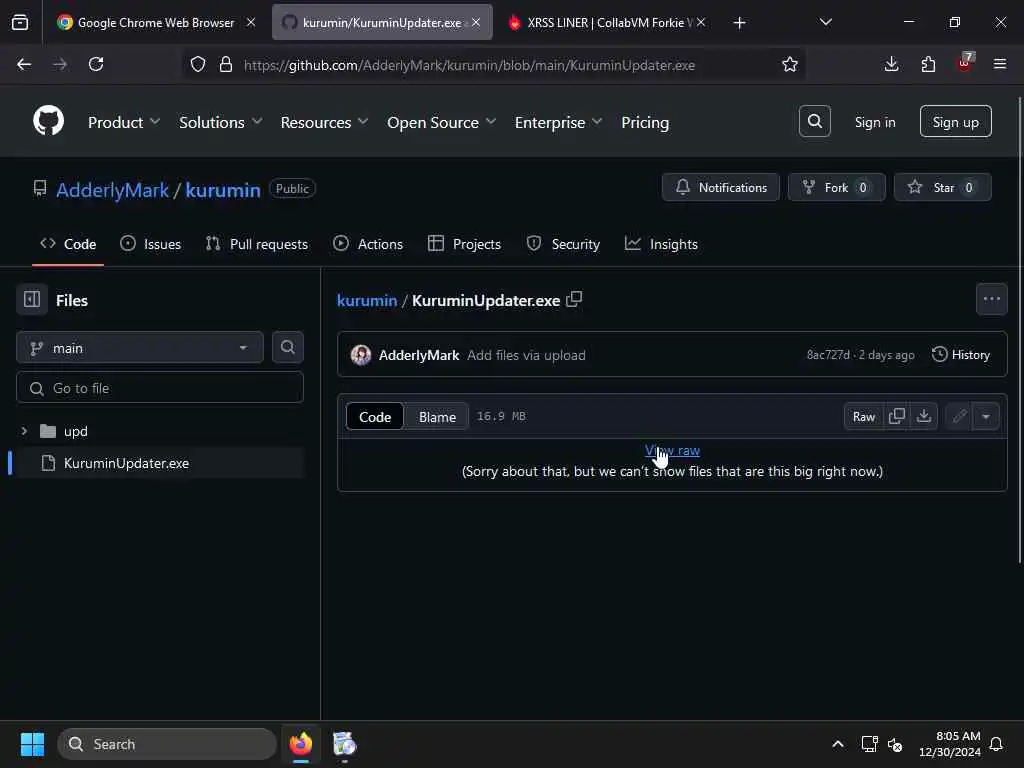Screen dimensions: 1024x768
Task: Click the Sign up button
Action: [x=955, y=121]
